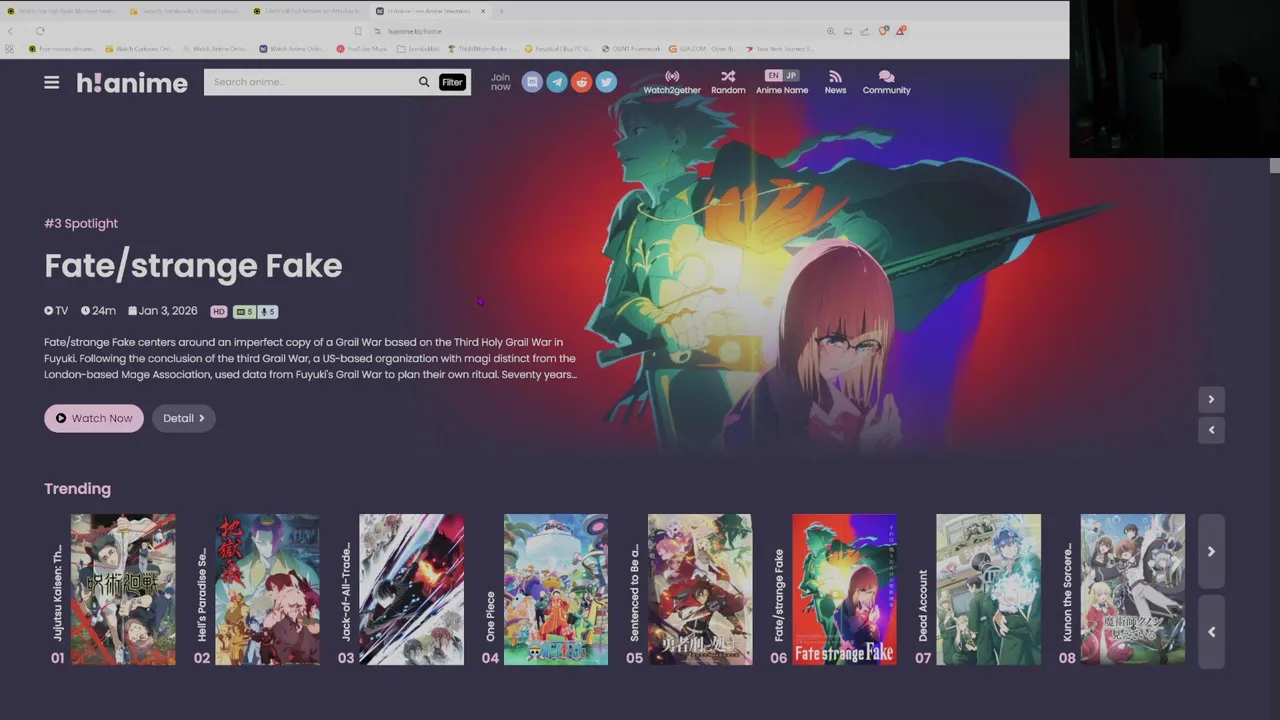Click the dub episode count badge
This screenshot has height=720, width=1280.
point(268,311)
